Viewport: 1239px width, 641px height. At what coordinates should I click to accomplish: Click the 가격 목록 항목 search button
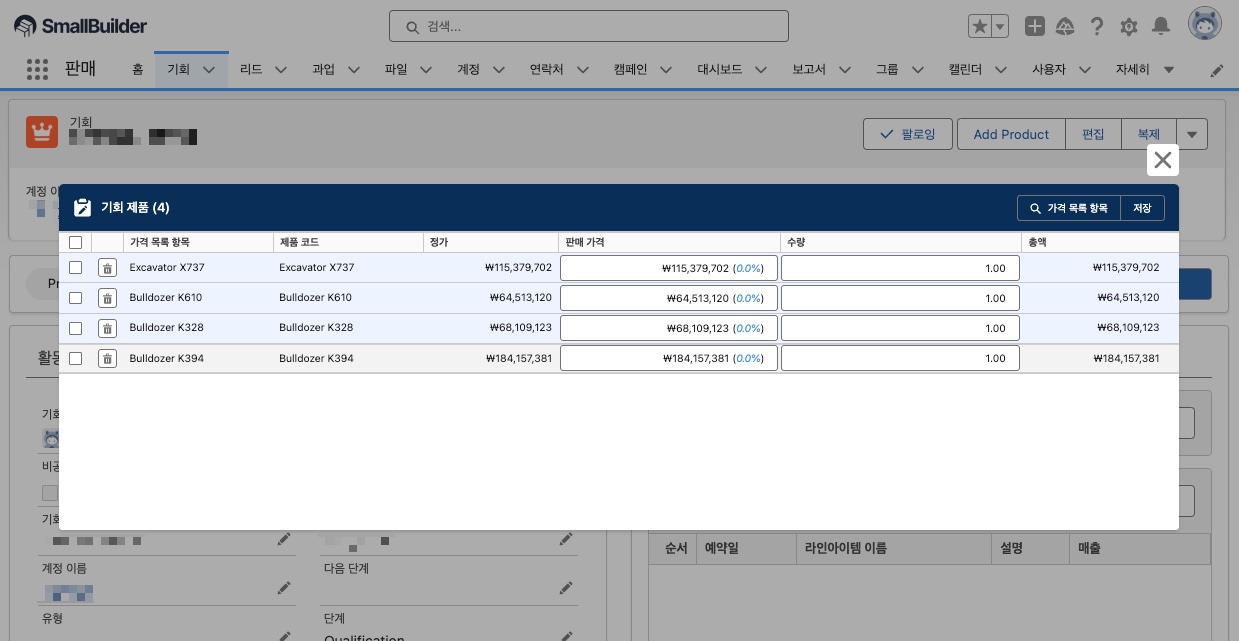(1068, 208)
